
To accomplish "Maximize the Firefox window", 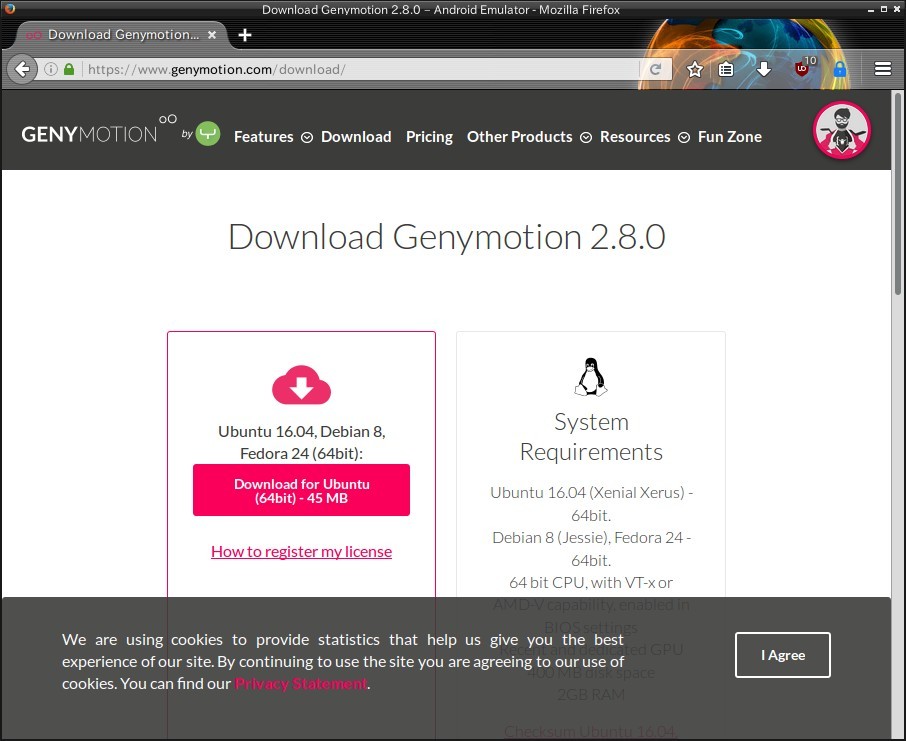I will [883, 9].
